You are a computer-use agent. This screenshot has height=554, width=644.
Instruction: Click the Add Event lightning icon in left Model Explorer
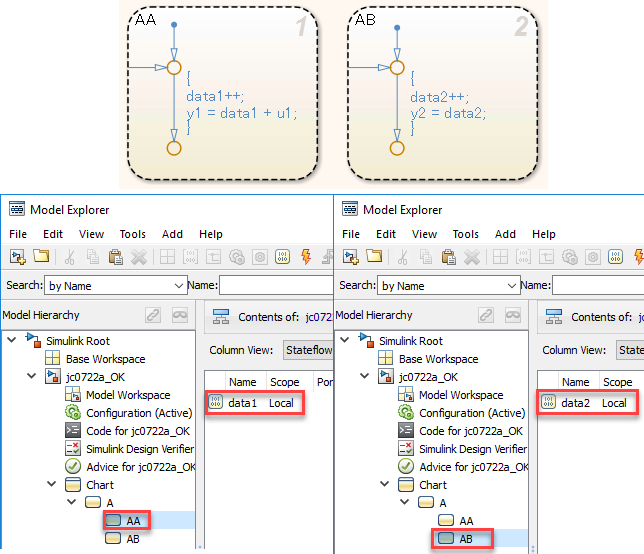coord(306,257)
